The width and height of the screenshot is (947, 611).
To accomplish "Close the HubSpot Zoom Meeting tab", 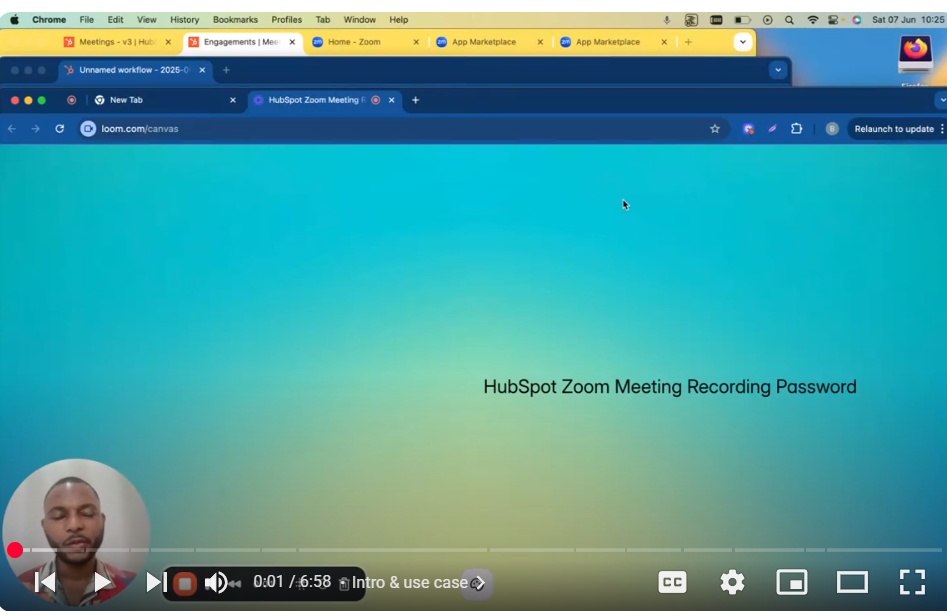I will 392,100.
